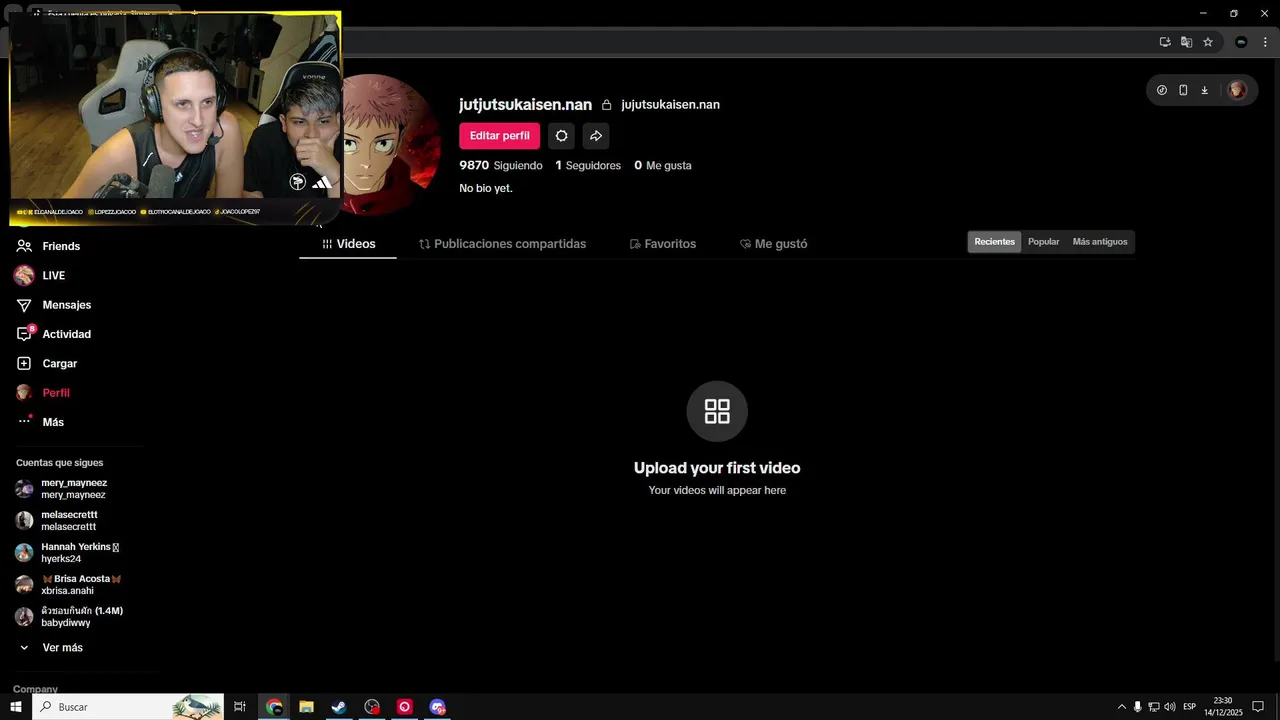The width and height of the screenshot is (1280, 720).
Task: Click the ESP language indicator
Action: 1190,707
